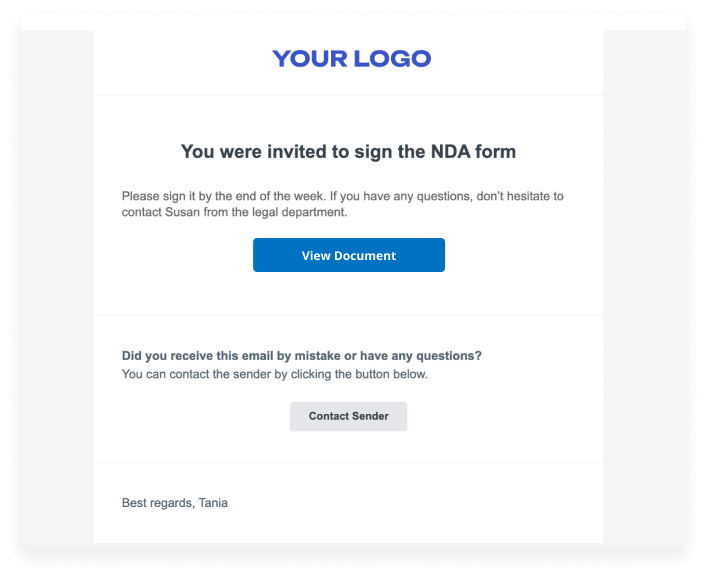Click the divider below View Document section

348,315
